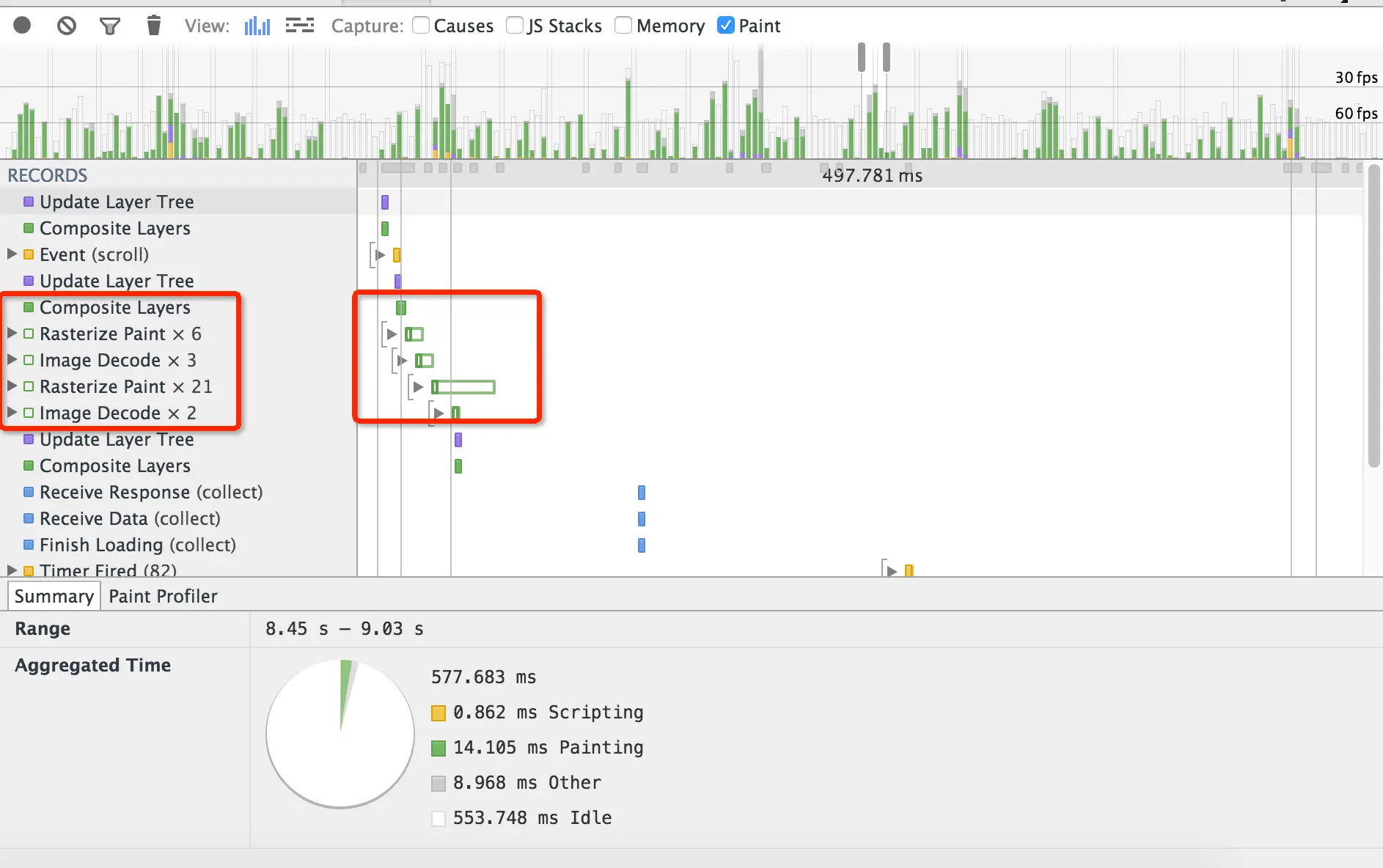Viewport: 1383px width, 868px height.
Task: Click the 577.683 ms total time text
Action: point(483,677)
